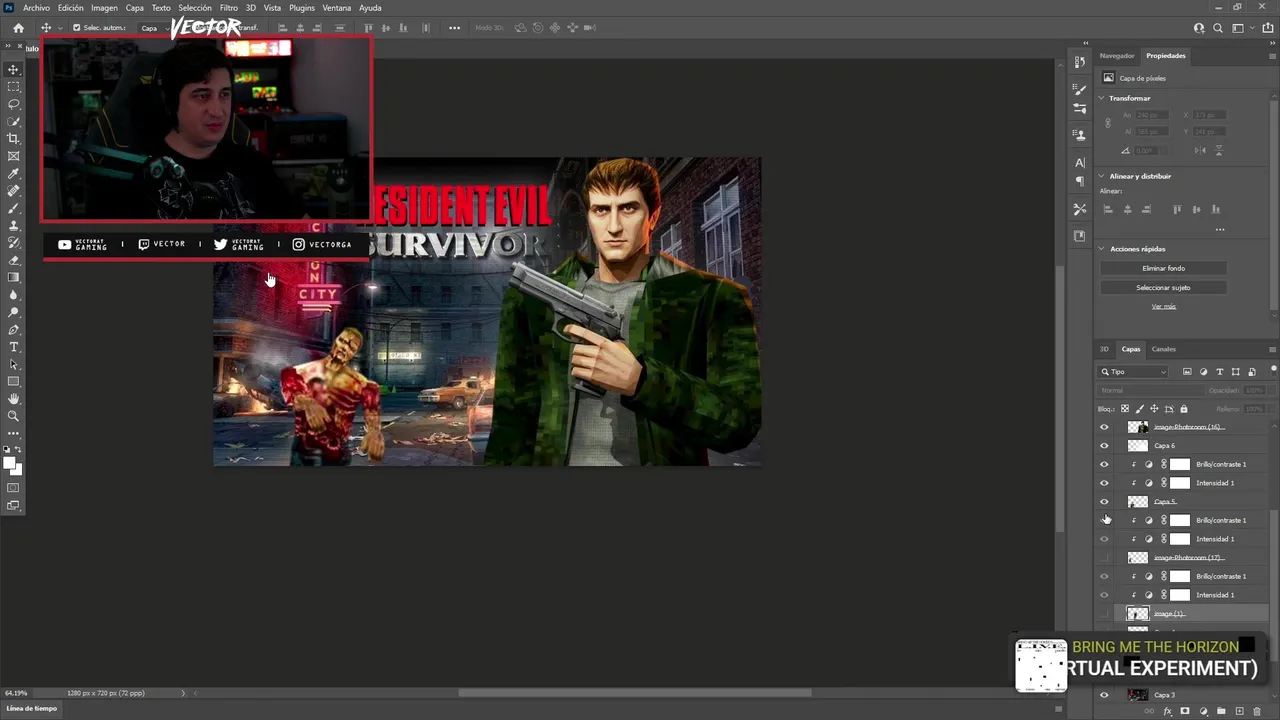Click the Home icon in options bar
Viewport: 1280px width, 720px height.
[18, 28]
